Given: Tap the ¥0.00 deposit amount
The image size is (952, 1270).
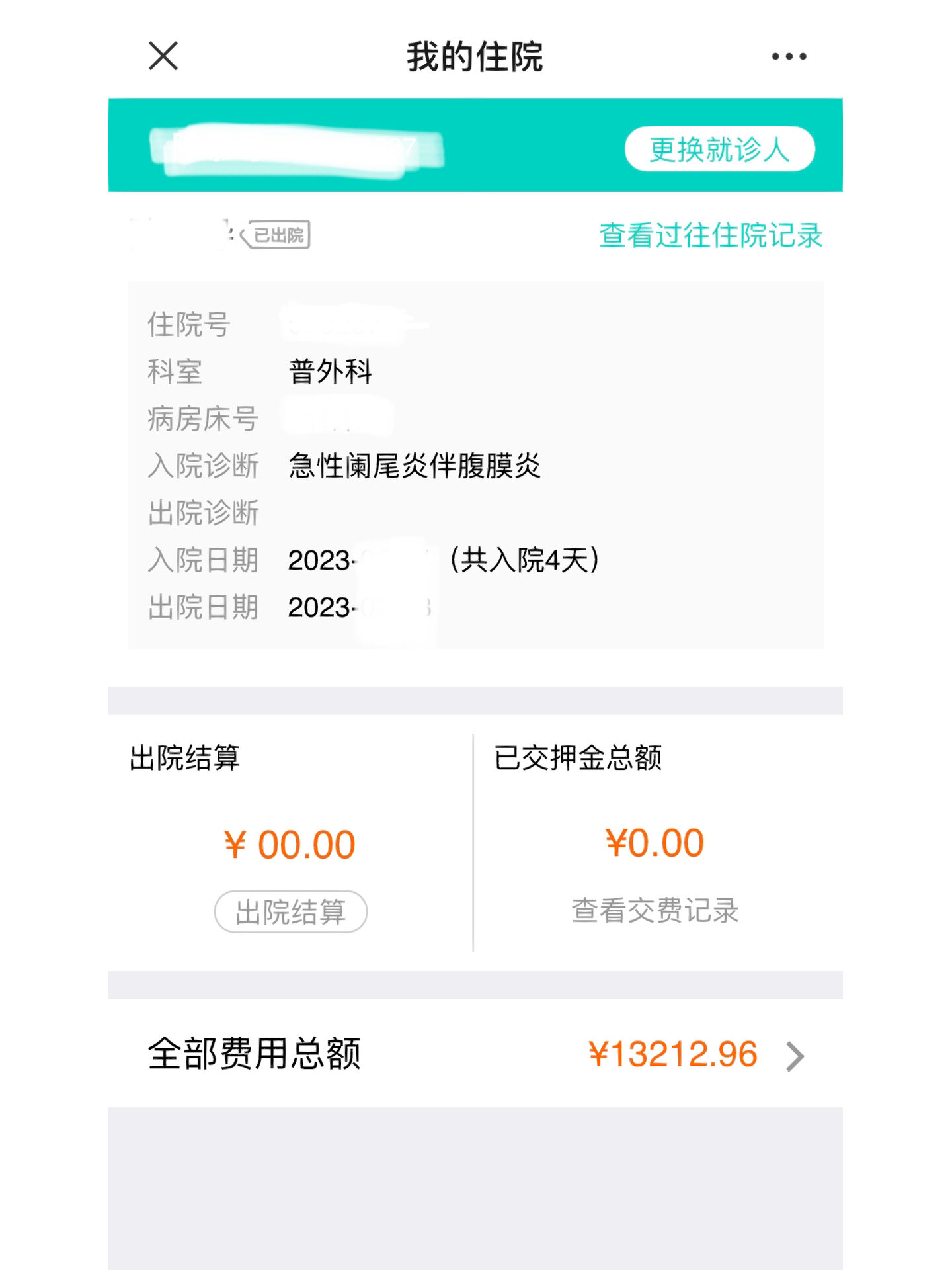Looking at the screenshot, I should [654, 843].
